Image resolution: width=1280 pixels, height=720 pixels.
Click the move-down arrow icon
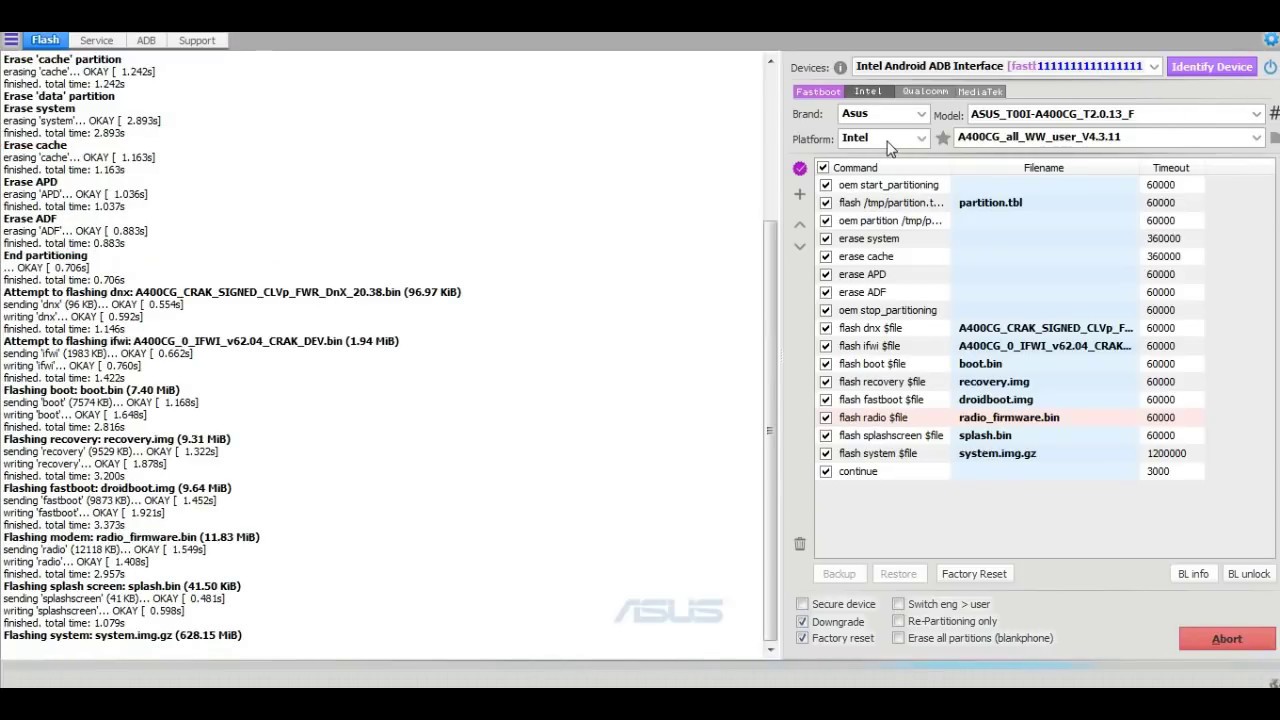pos(800,246)
